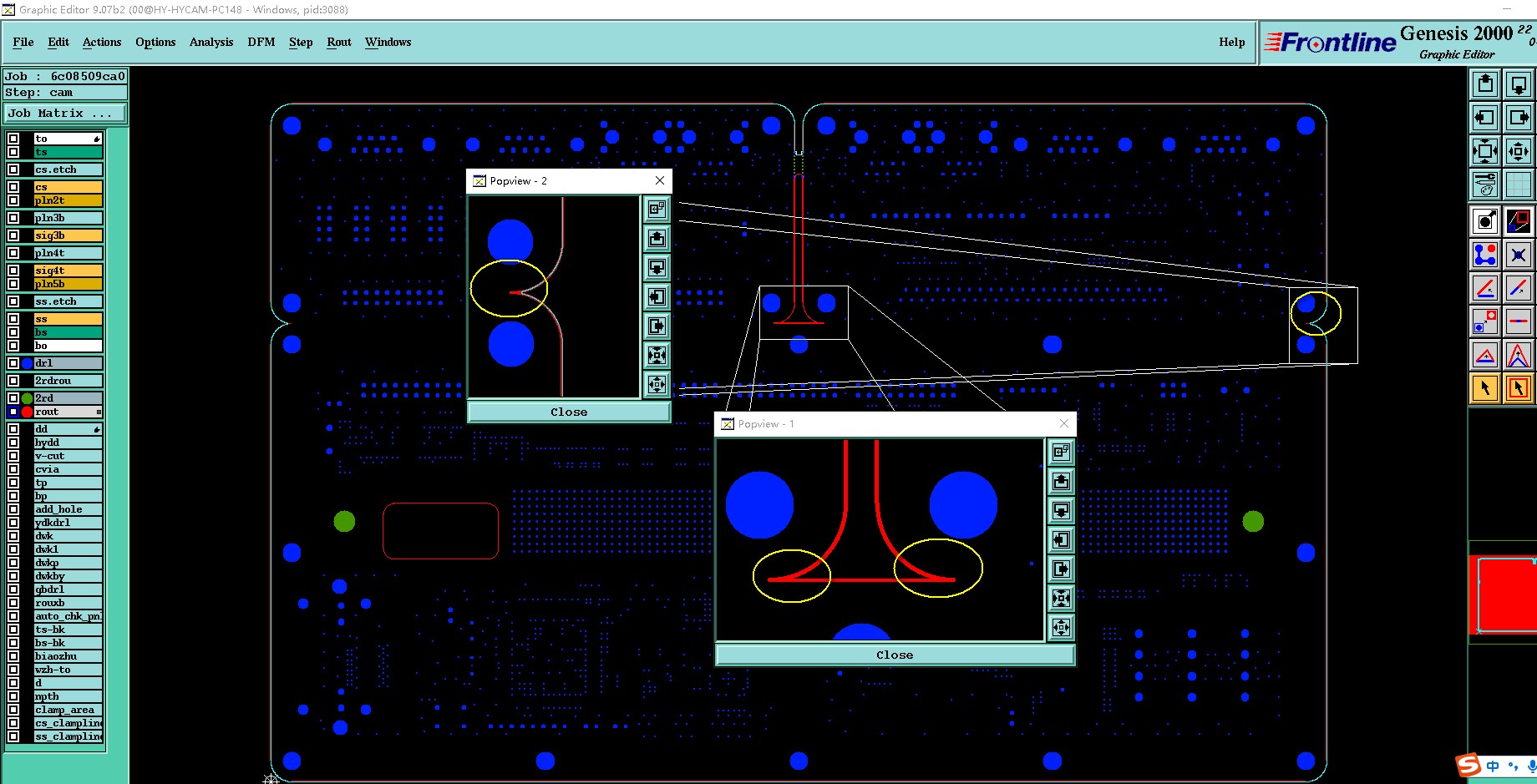Click zoom in icon in Popview 2

(657, 356)
